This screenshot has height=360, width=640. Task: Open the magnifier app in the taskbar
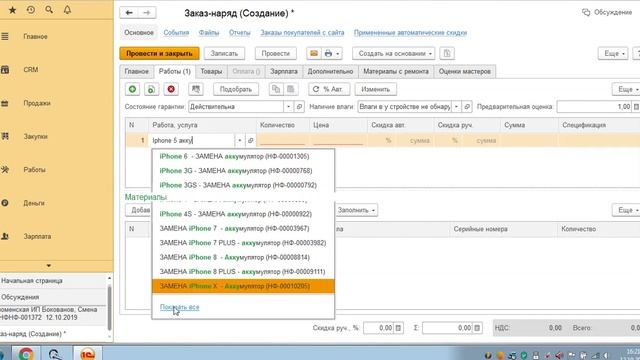tap(55, 353)
